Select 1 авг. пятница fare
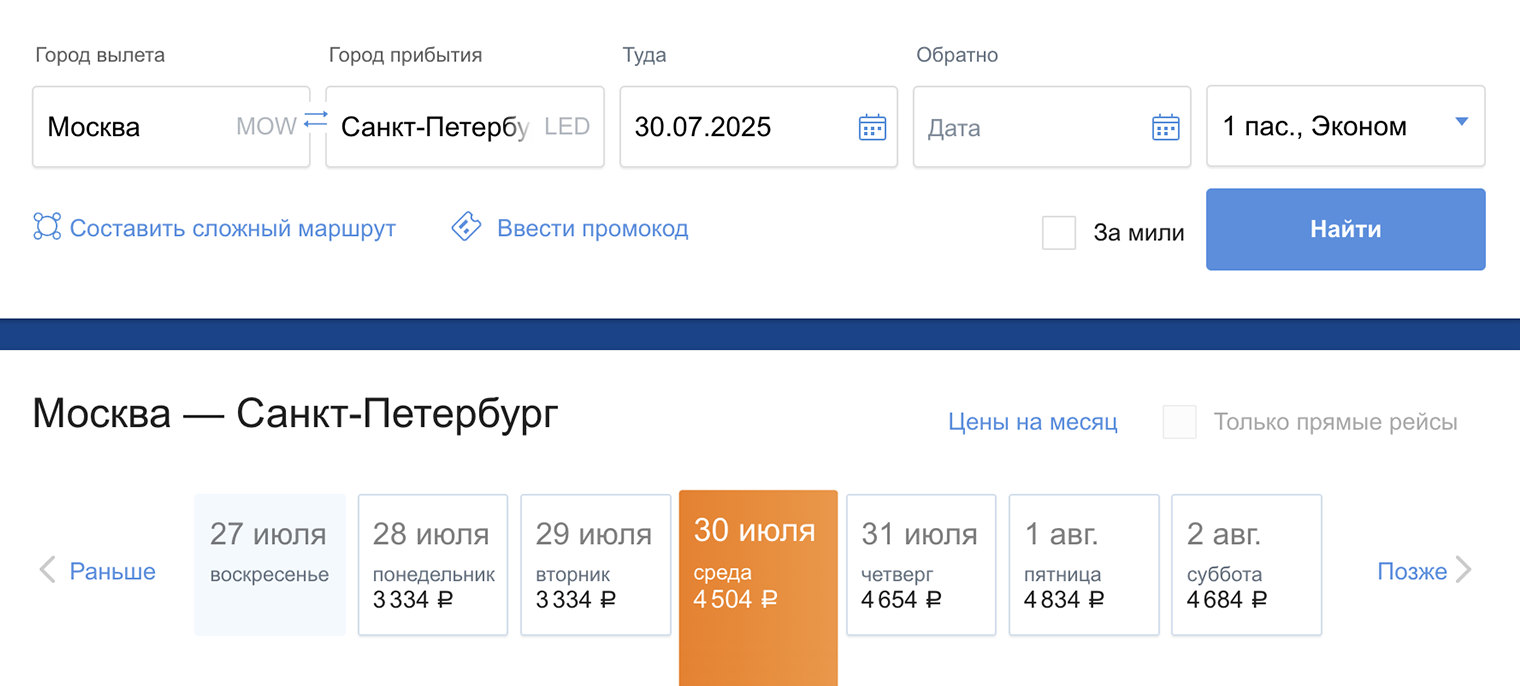Image resolution: width=1520 pixels, height=686 pixels. (x=1084, y=564)
